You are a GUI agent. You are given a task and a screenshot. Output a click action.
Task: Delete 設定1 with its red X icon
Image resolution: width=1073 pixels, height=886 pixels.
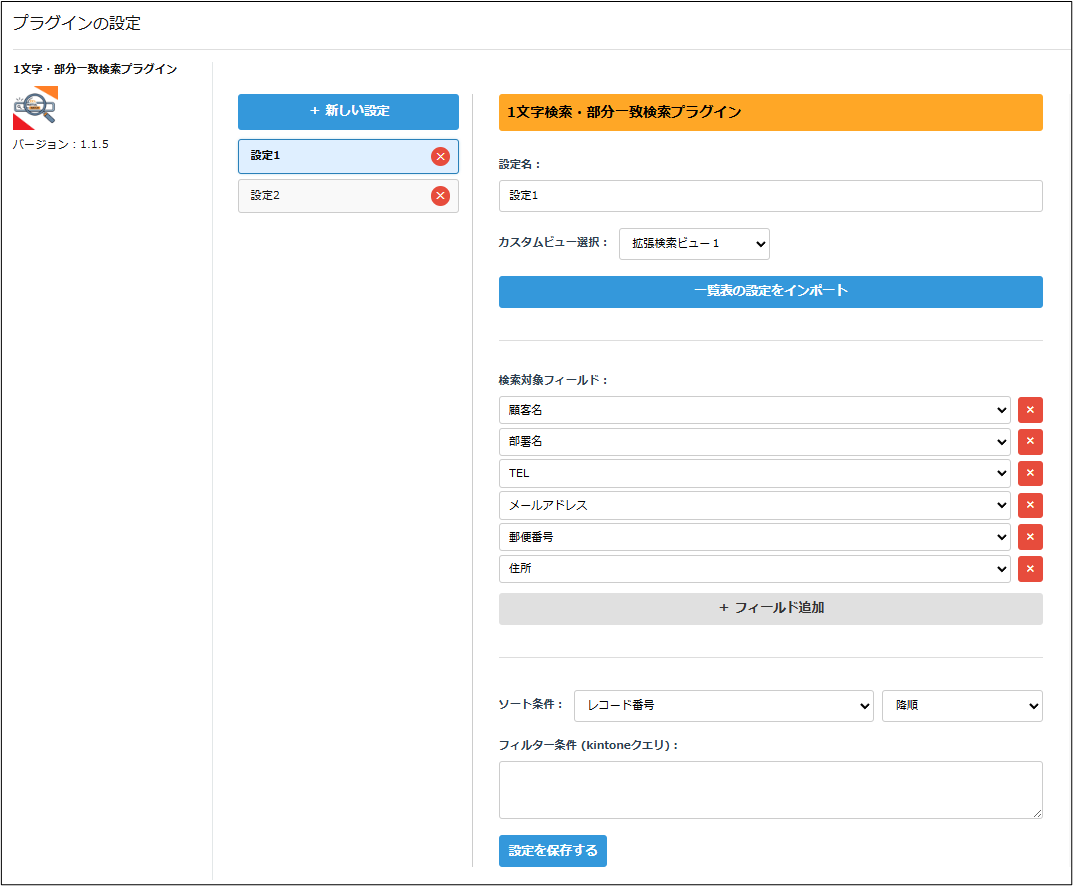pos(440,156)
